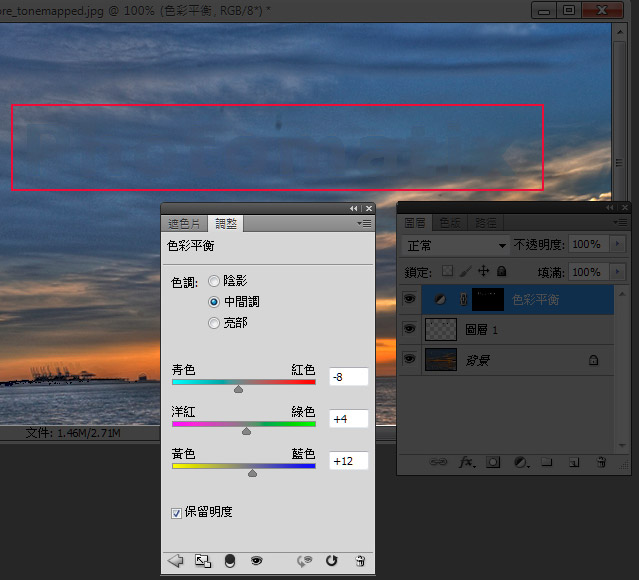Open fill slider arrow
Viewport: 639px width, 580px height.
(617, 271)
